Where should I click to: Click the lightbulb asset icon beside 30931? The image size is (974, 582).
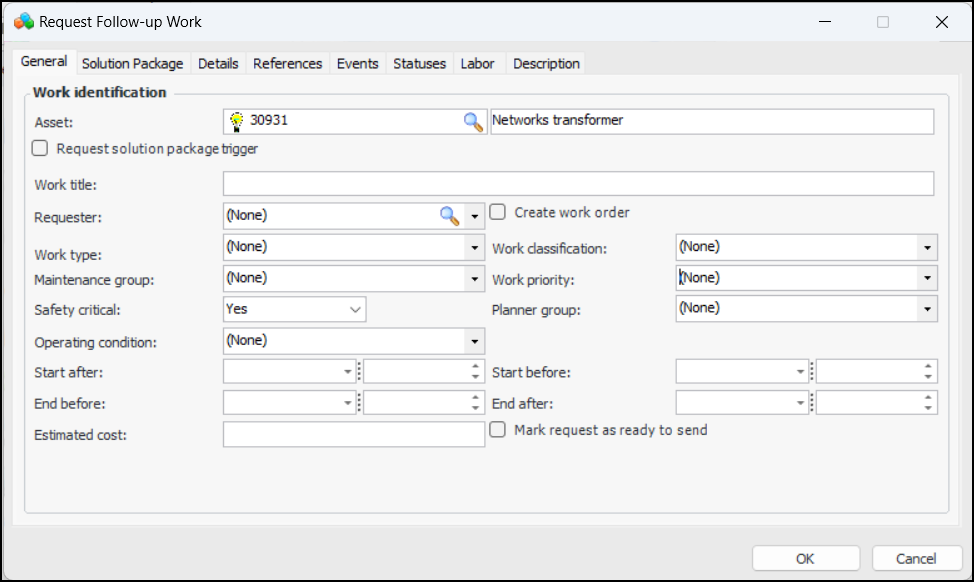coord(237,121)
